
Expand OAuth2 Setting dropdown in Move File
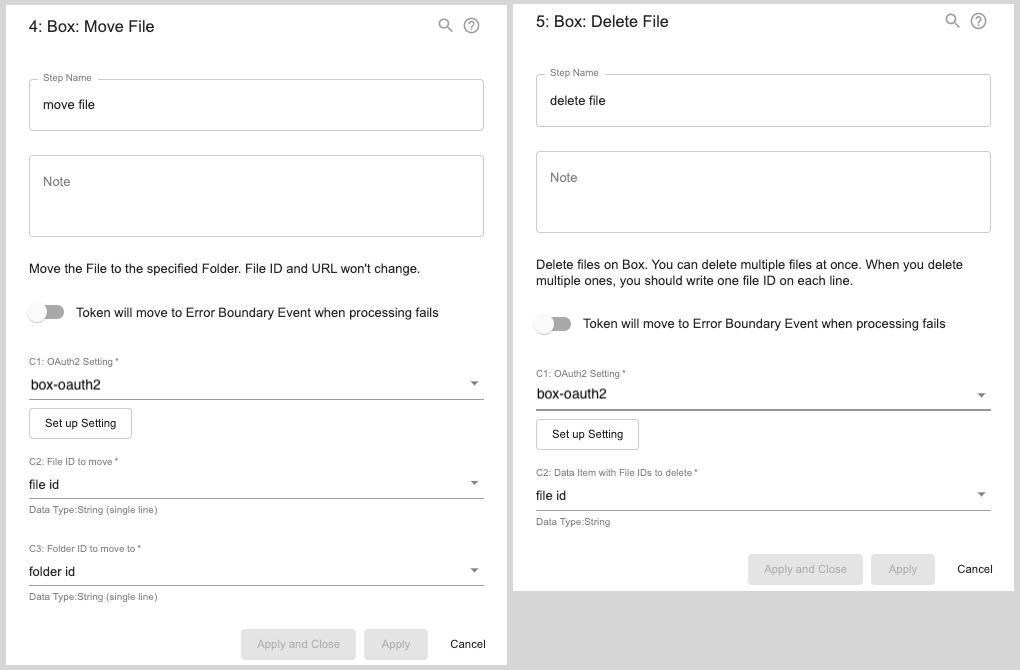256,384
